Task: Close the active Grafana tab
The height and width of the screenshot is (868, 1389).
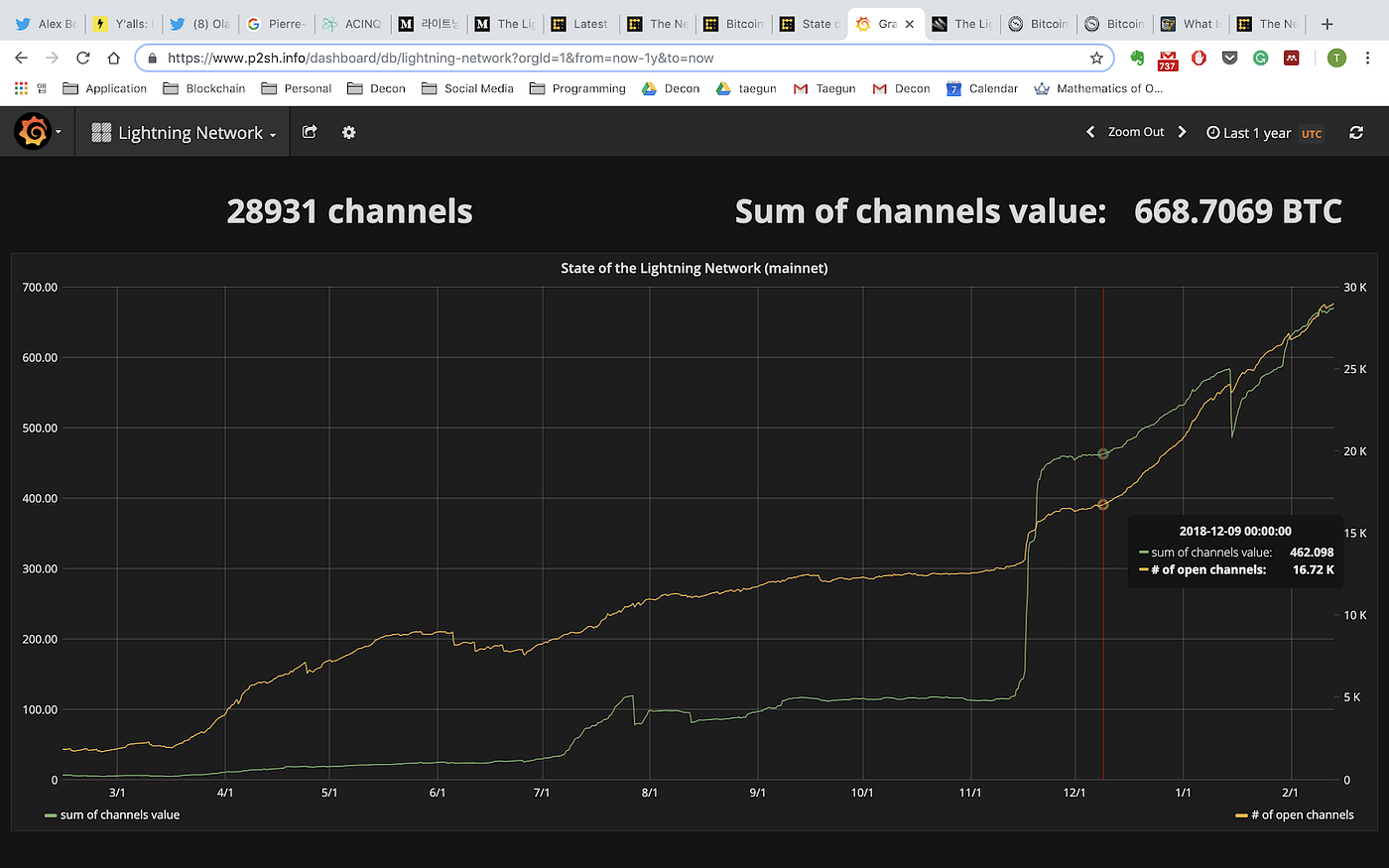Action: [x=910, y=24]
